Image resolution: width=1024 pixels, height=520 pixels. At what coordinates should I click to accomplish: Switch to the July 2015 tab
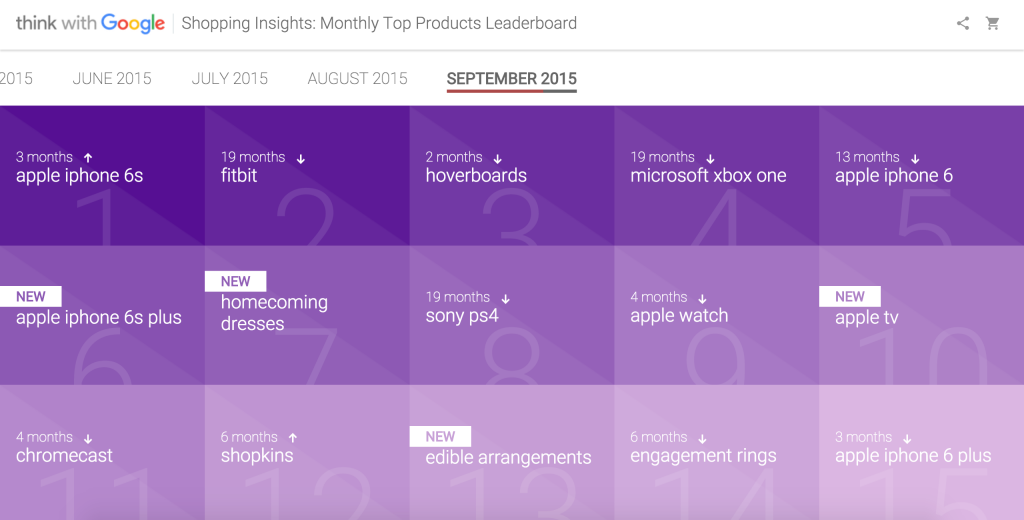[x=229, y=78]
